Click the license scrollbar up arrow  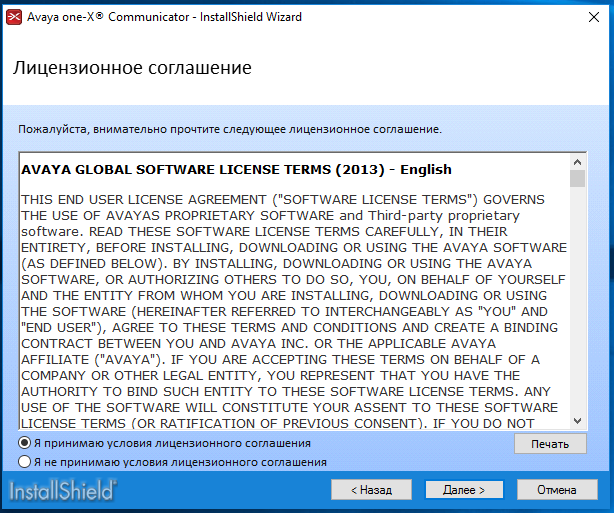[577, 162]
